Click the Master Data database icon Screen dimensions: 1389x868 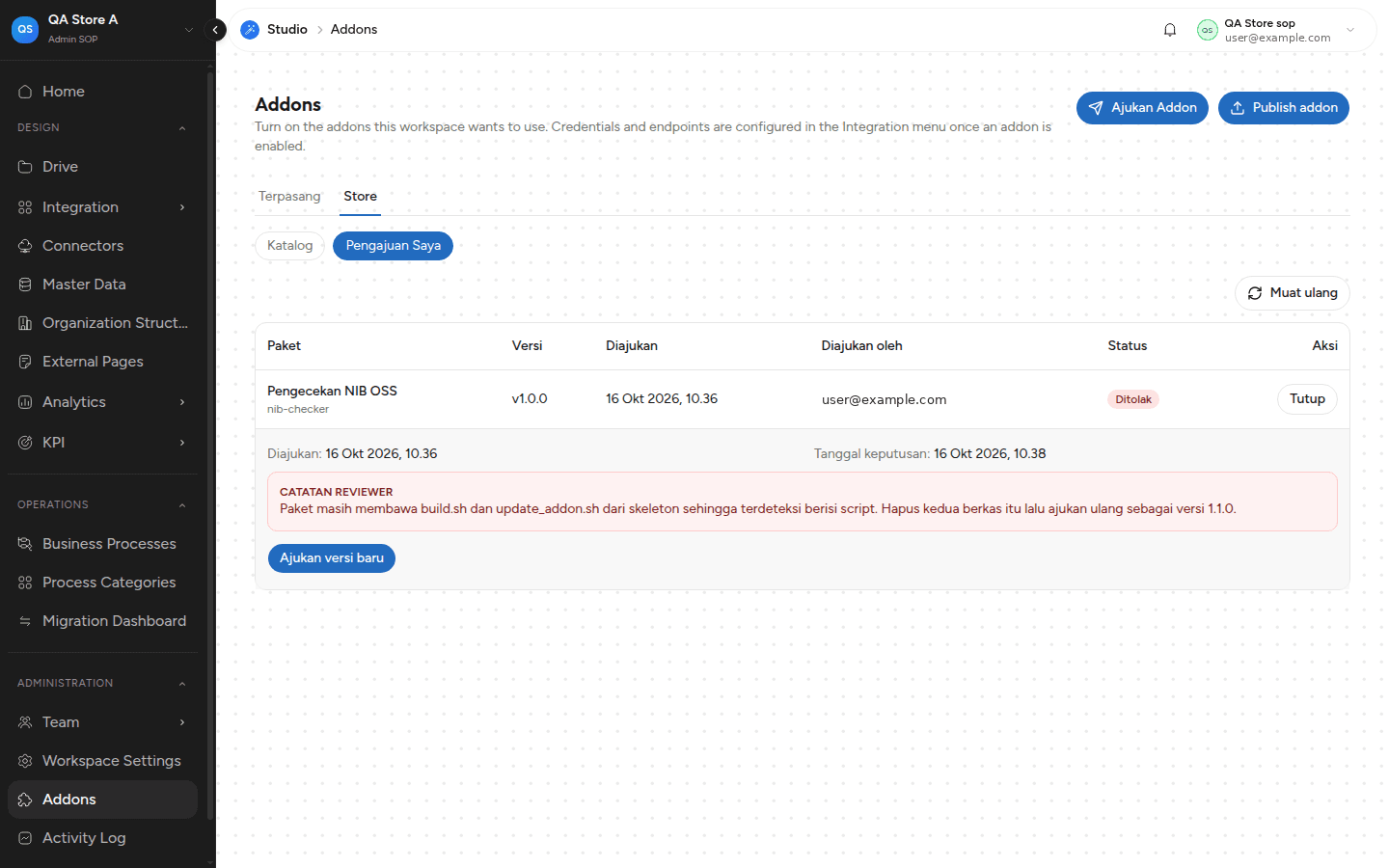point(25,285)
